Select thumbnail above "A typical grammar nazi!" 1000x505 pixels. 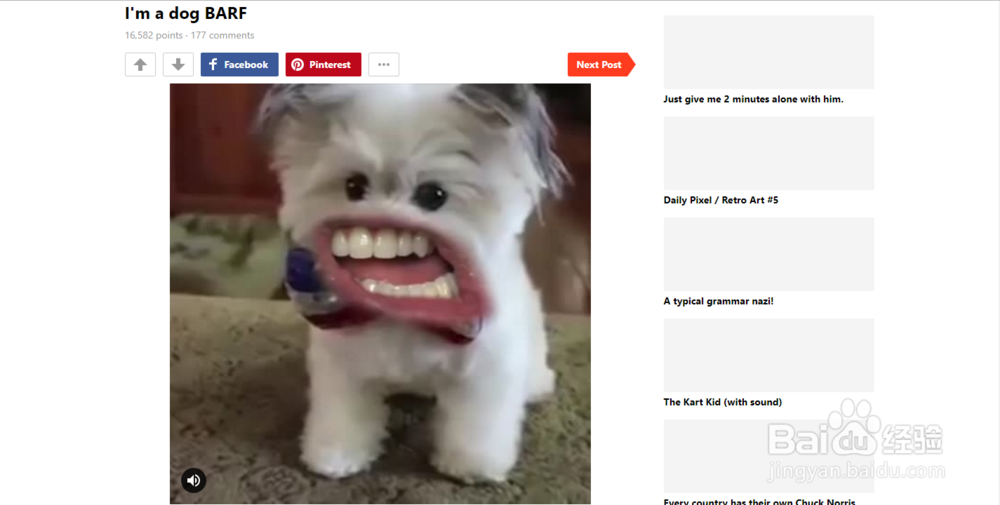[x=769, y=254]
